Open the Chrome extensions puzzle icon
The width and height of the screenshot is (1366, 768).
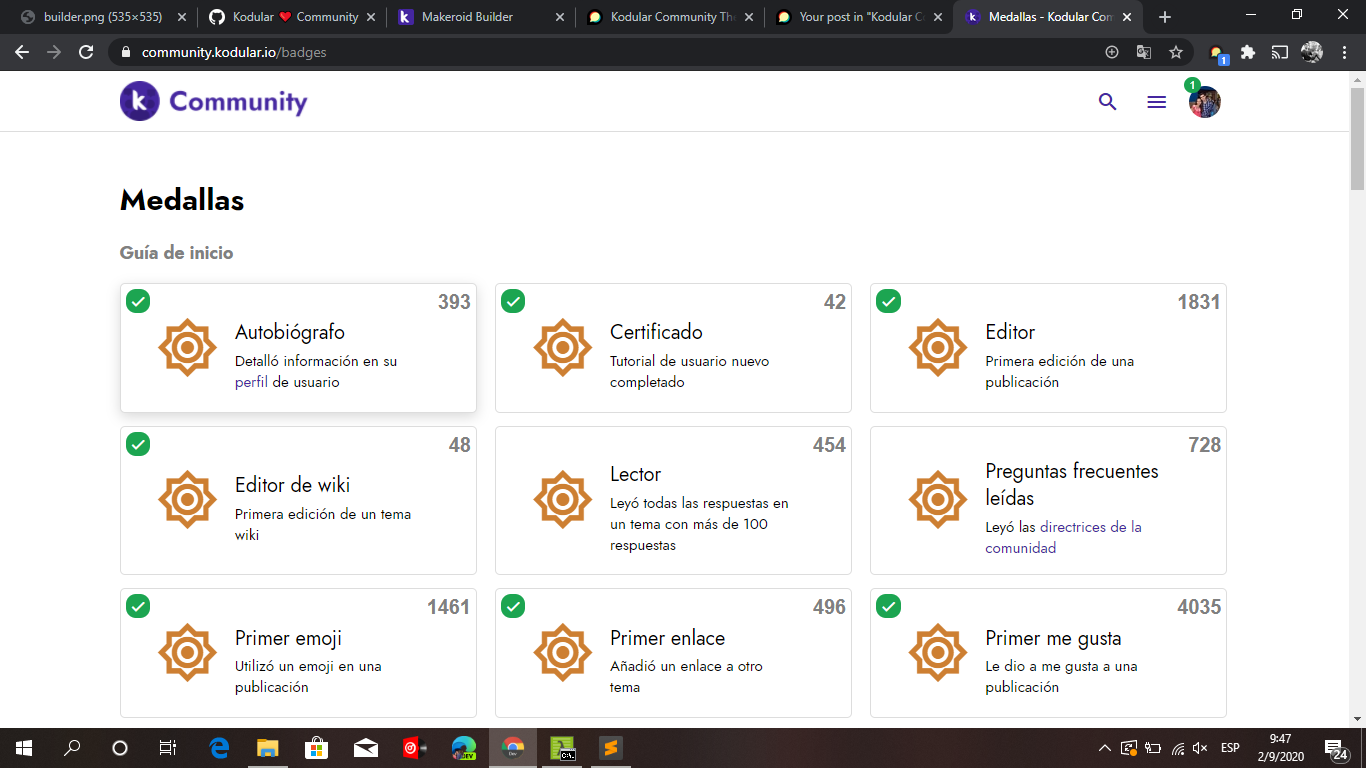(1248, 52)
